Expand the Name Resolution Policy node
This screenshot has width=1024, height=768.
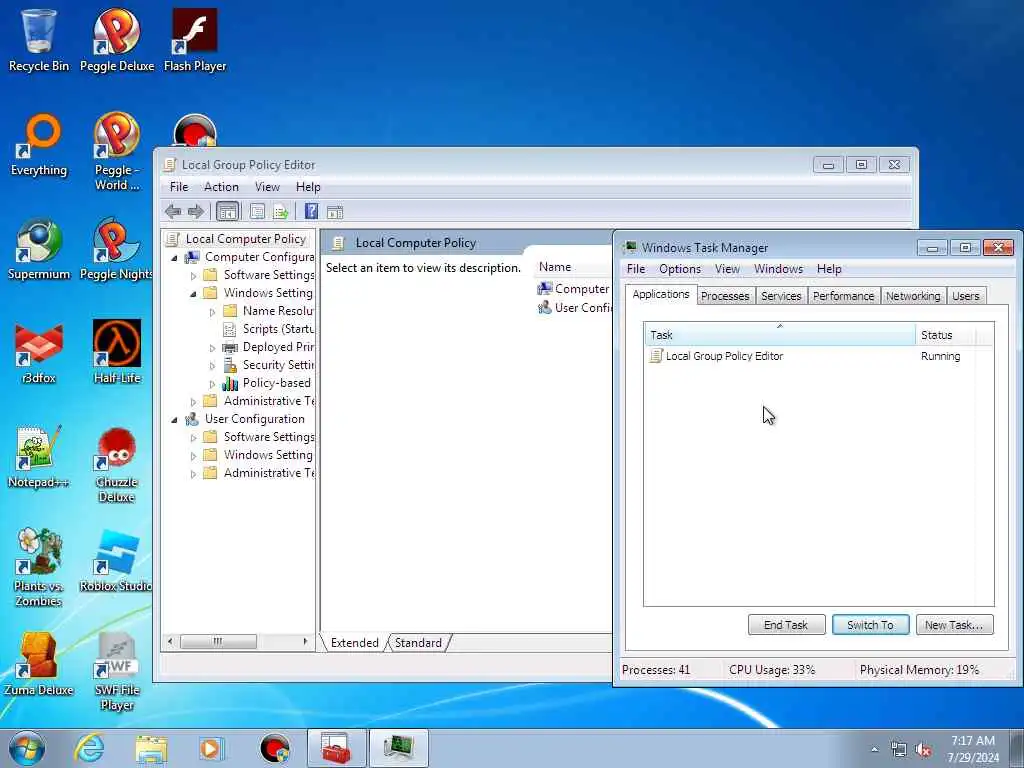212,312
